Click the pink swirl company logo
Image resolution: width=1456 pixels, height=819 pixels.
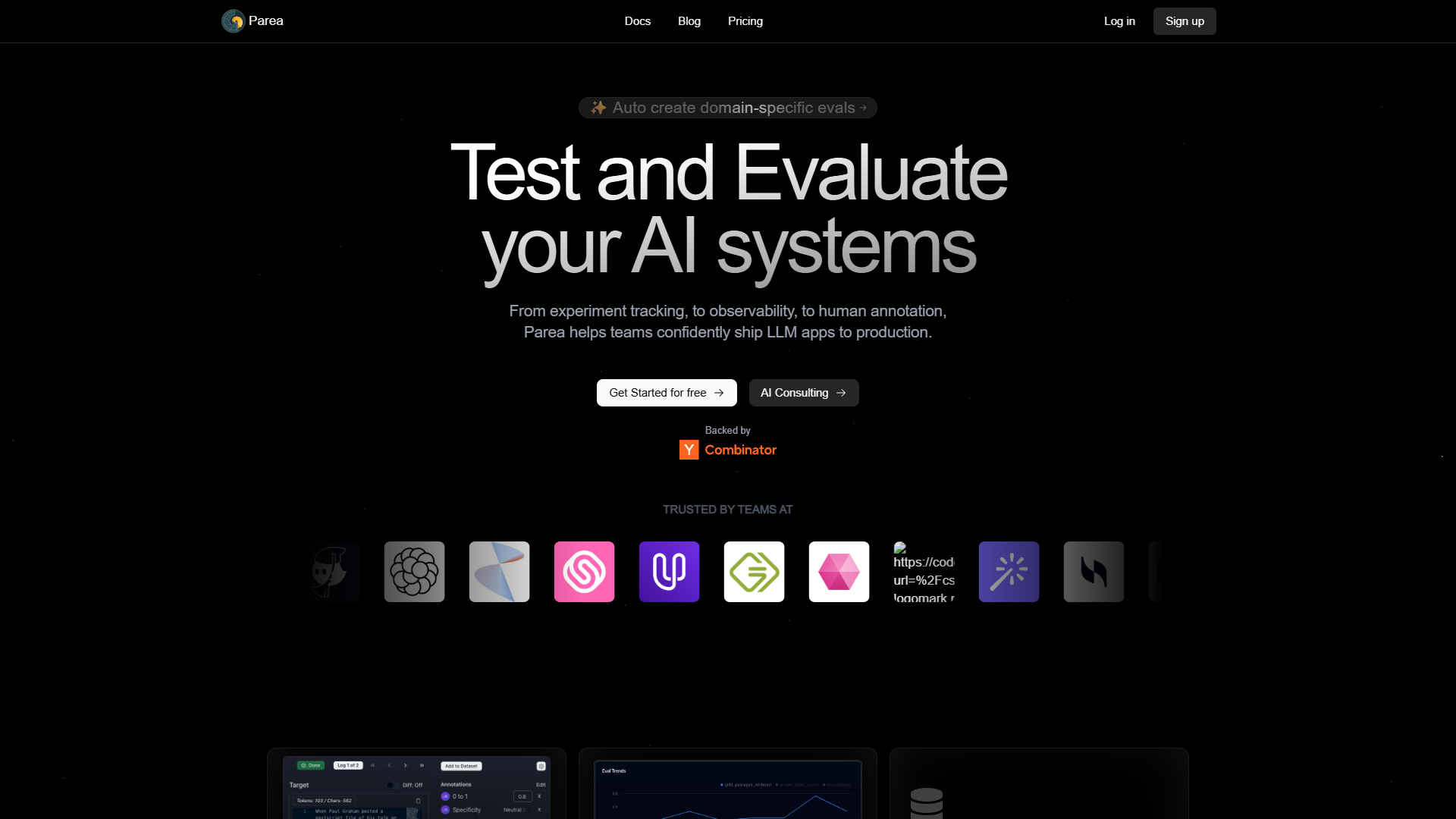point(585,572)
